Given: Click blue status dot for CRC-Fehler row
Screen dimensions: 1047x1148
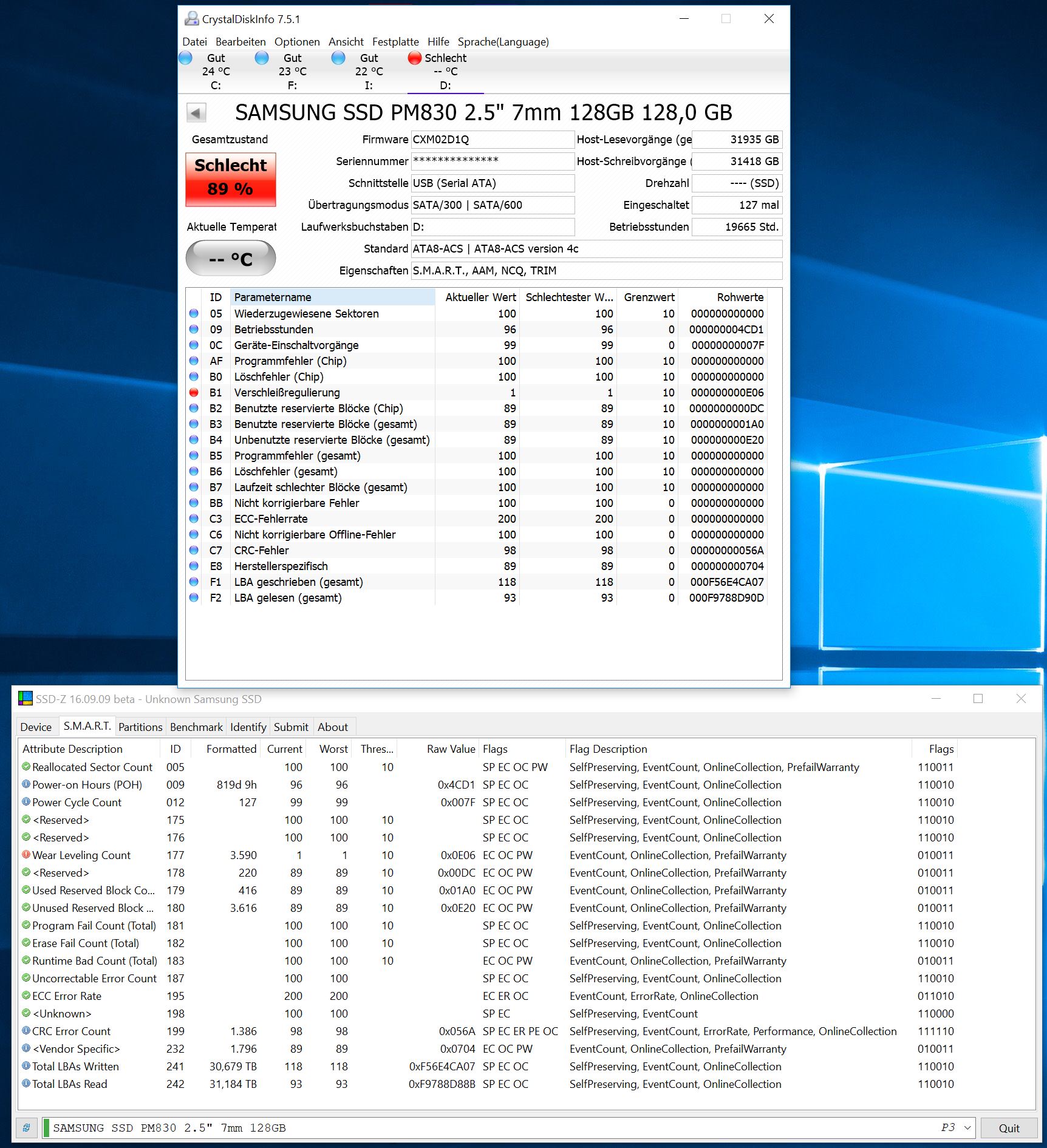Looking at the screenshot, I should tap(194, 551).
